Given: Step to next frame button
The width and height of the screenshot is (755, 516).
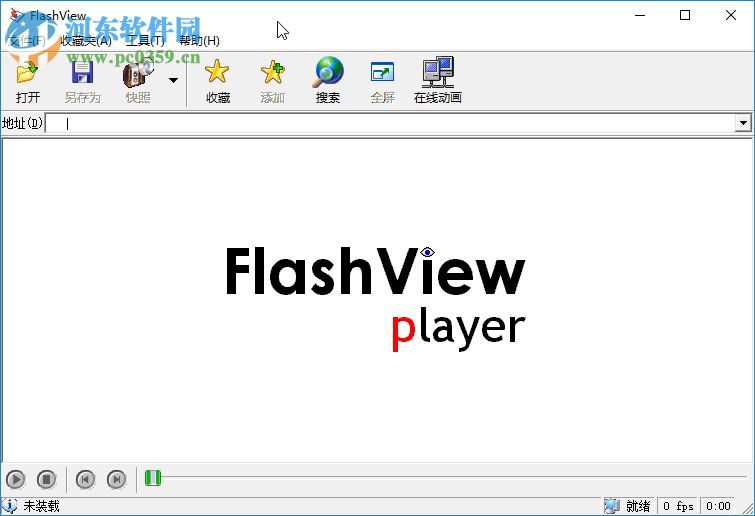Looking at the screenshot, I should [x=117, y=479].
